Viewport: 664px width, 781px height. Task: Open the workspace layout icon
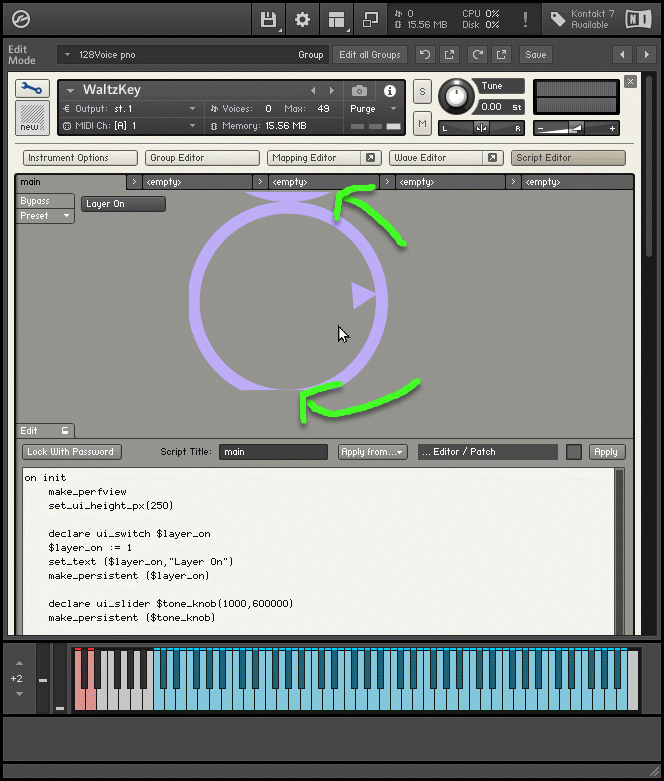337,20
